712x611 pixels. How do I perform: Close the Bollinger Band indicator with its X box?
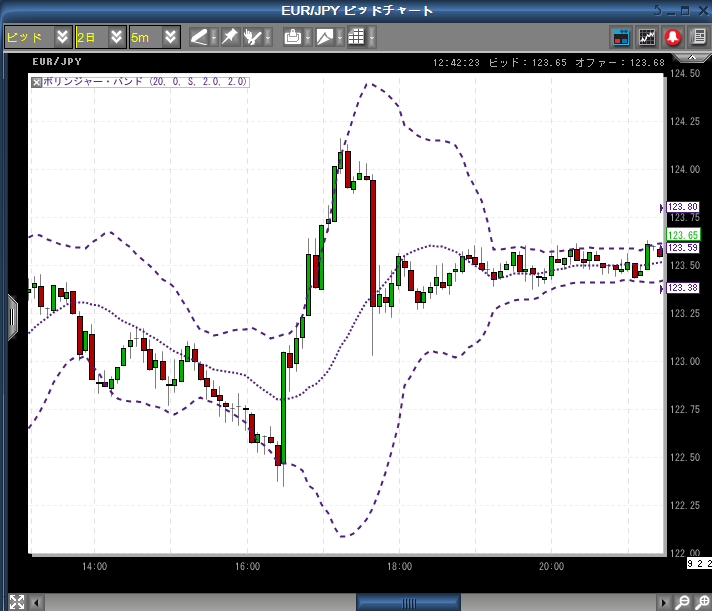click(x=37, y=82)
